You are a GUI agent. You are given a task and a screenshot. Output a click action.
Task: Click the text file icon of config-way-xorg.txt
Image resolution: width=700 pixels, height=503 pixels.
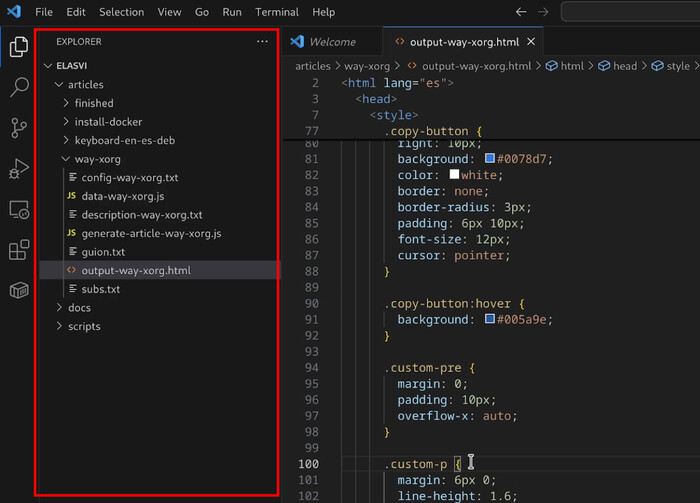pos(72,177)
